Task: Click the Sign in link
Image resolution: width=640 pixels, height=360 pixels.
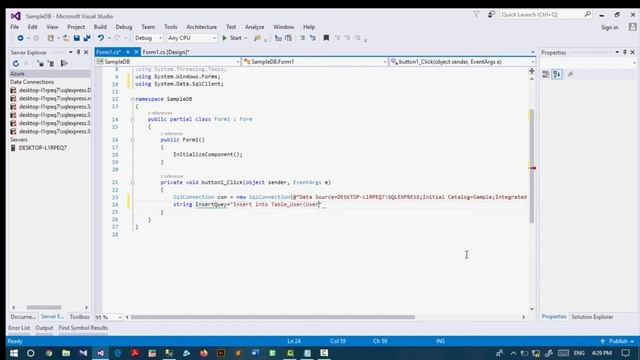Action: (609, 27)
